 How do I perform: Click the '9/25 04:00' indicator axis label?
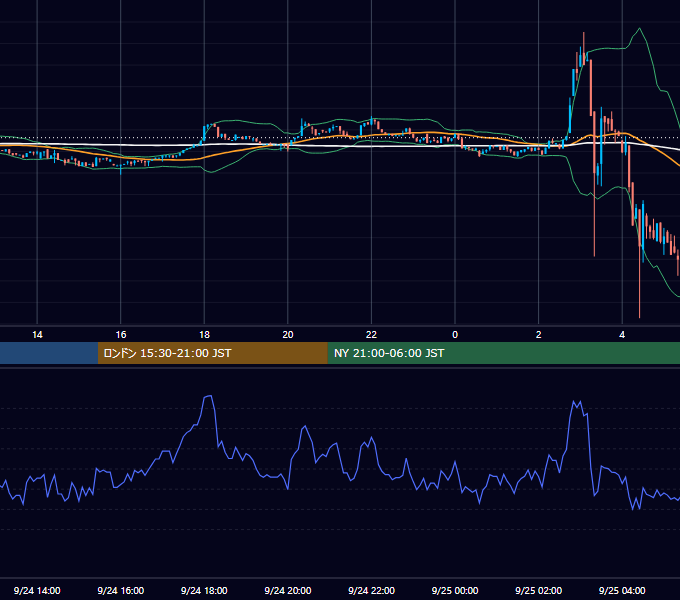click(622, 590)
